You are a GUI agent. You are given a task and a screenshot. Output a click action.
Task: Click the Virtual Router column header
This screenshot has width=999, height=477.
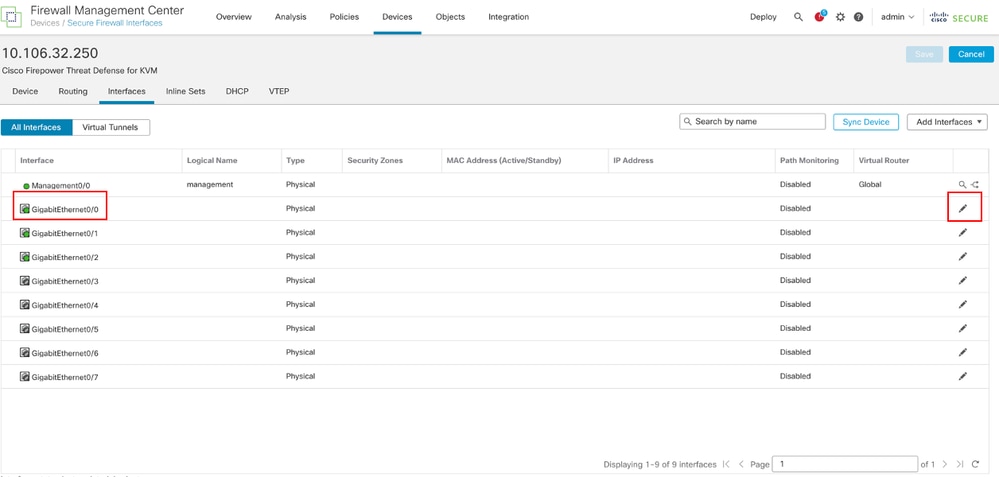click(884, 160)
